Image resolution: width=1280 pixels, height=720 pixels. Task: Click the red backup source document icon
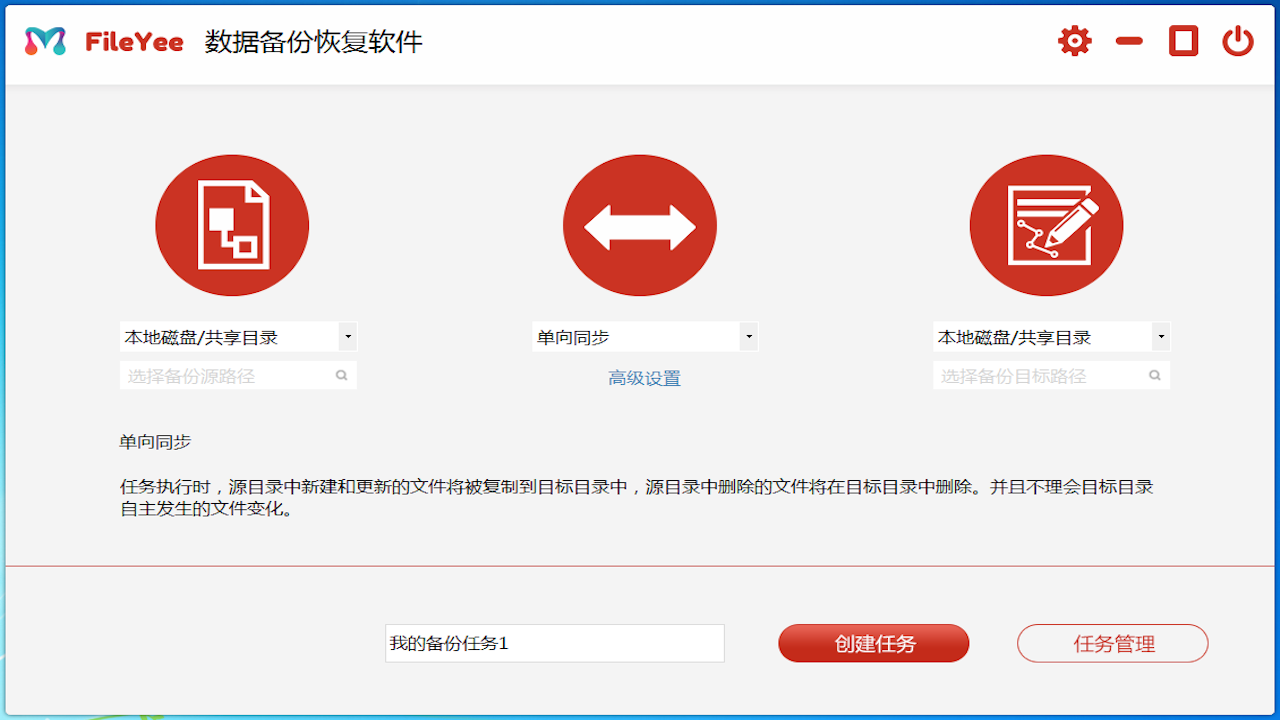click(x=232, y=225)
